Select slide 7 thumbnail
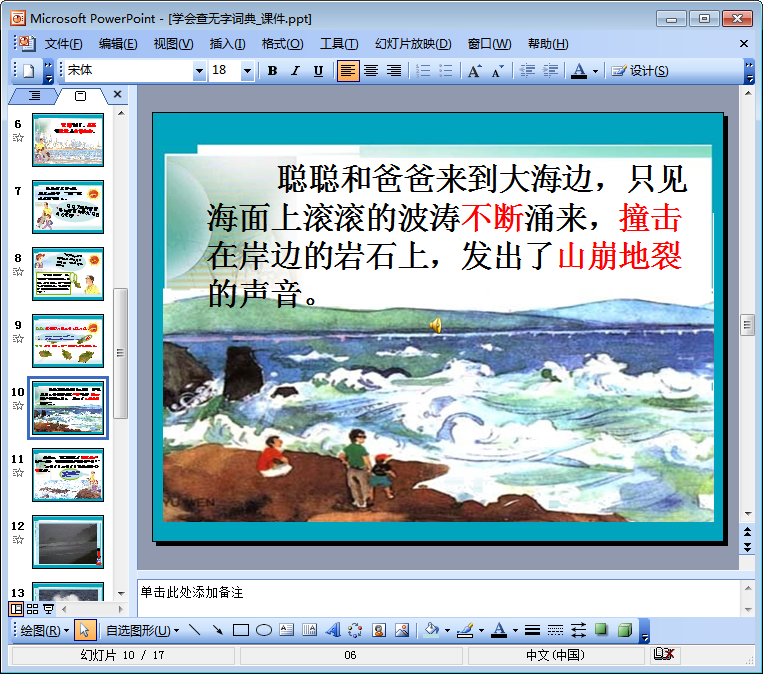 (x=68, y=207)
